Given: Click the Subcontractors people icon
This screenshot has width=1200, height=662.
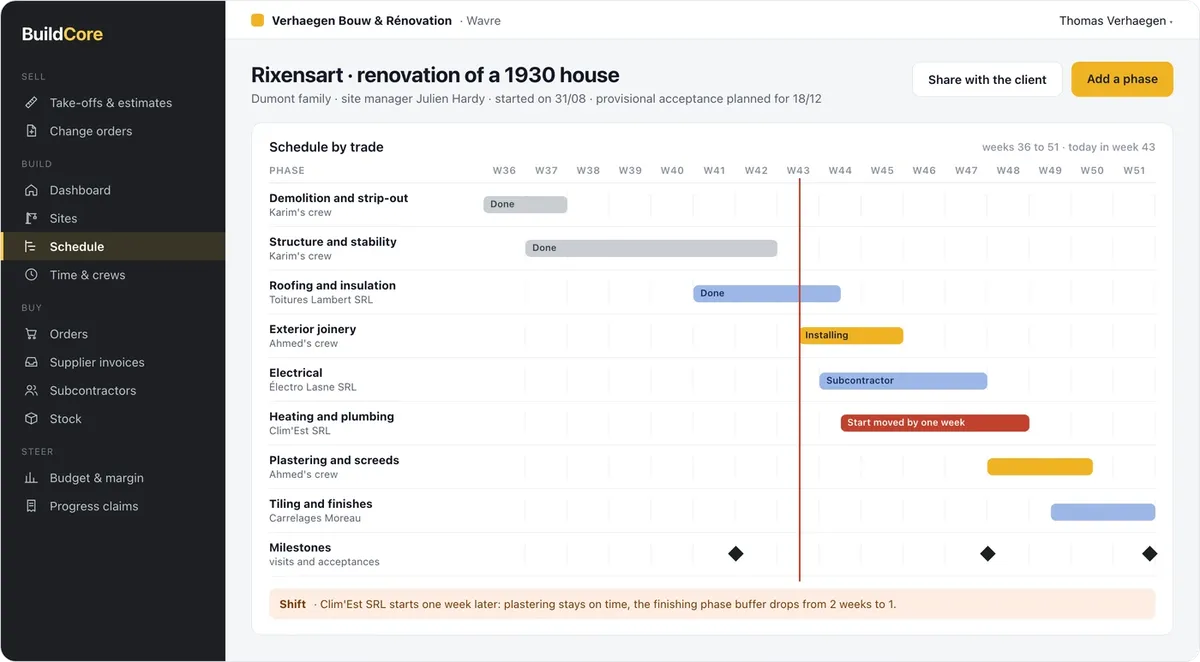Looking at the screenshot, I should 31,391.
